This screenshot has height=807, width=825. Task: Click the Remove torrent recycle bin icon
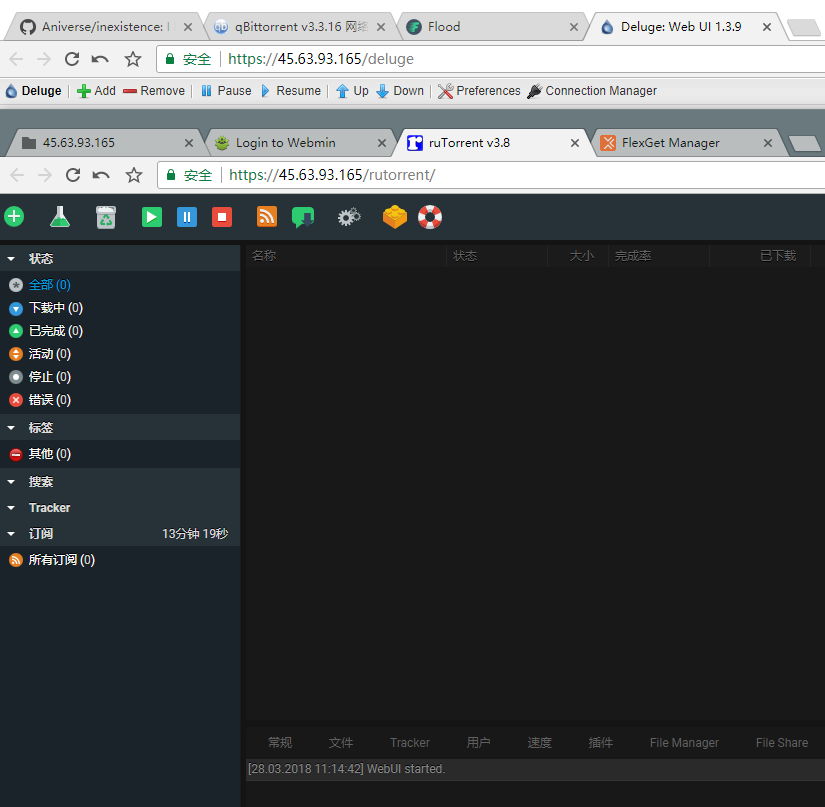(106, 217)
